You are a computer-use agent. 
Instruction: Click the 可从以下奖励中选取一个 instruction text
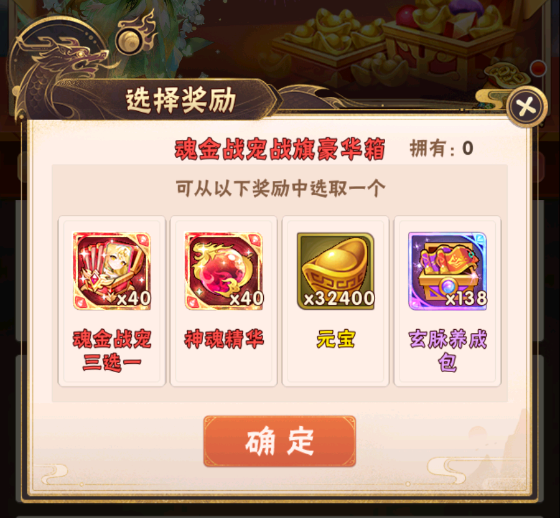pos(280,188)
